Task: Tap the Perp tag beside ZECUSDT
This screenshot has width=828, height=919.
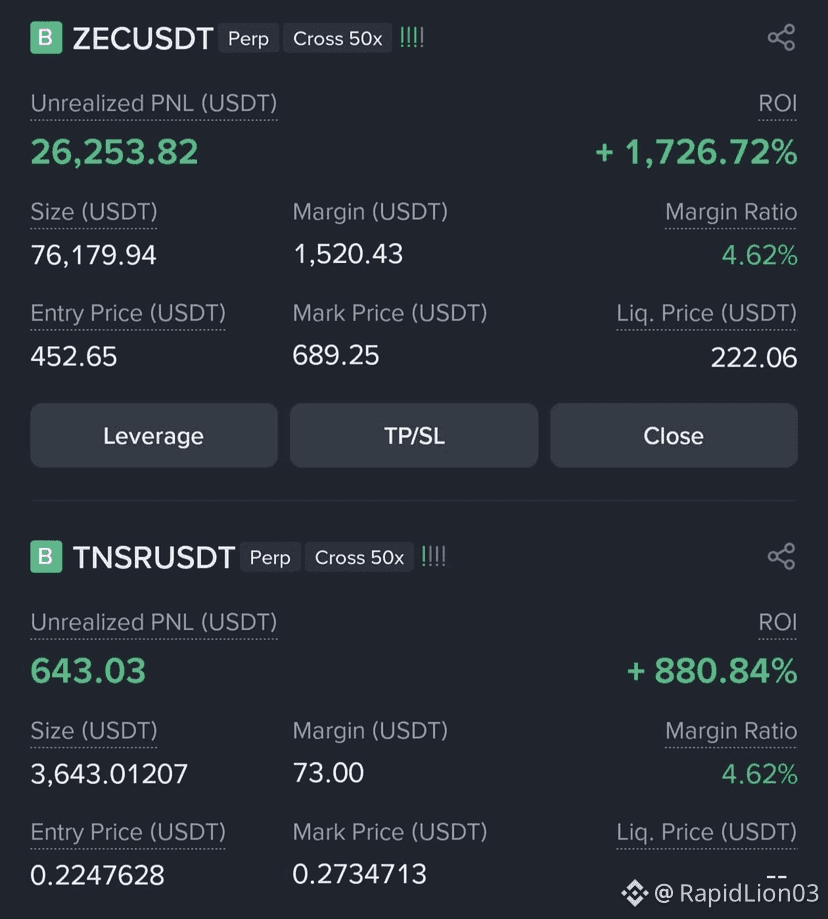Action: [x=248, y=39]
